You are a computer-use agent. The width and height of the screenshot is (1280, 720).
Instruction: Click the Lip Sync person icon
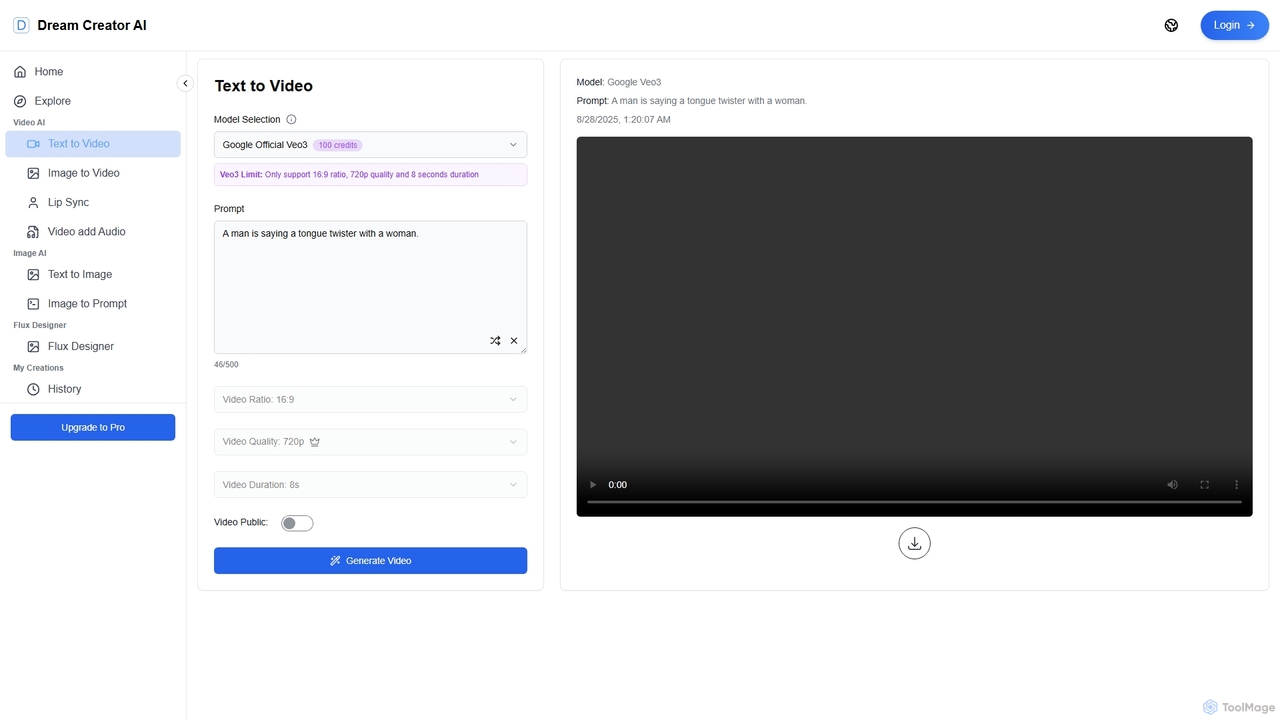click(33, 202)
